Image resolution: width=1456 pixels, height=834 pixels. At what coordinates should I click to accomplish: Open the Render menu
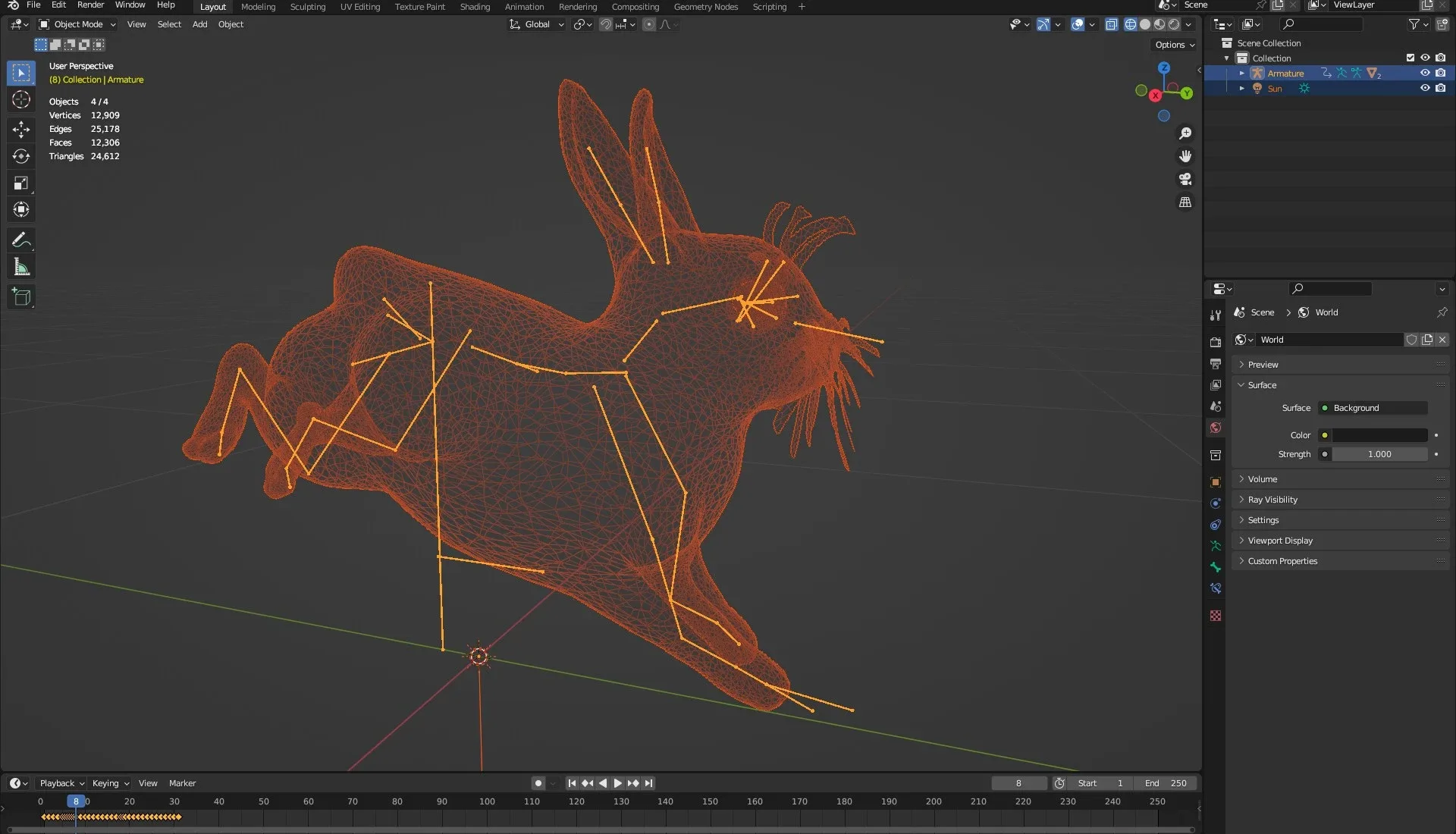(x=90, y=5)
